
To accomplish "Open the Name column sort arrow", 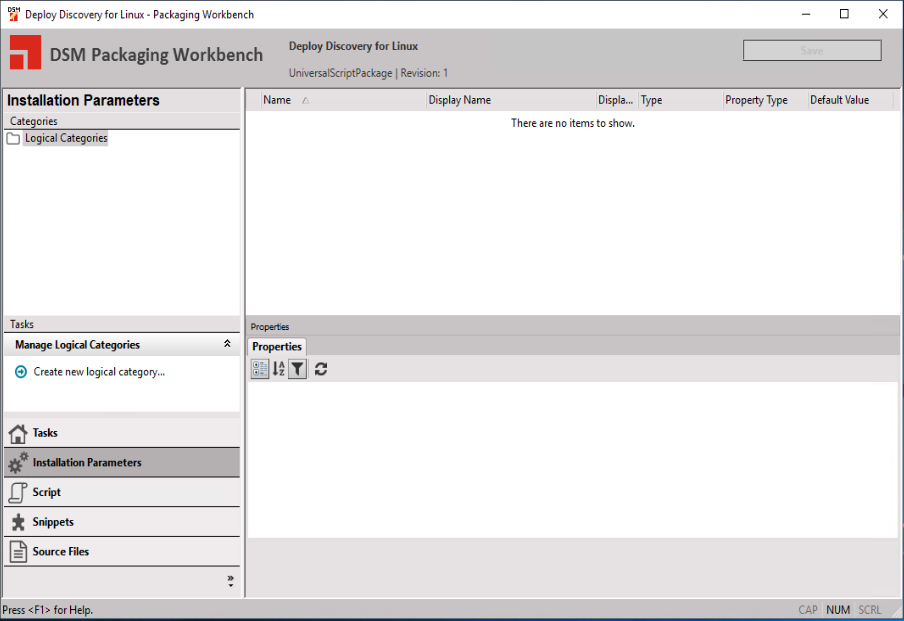I will click(x=305, y=100).
